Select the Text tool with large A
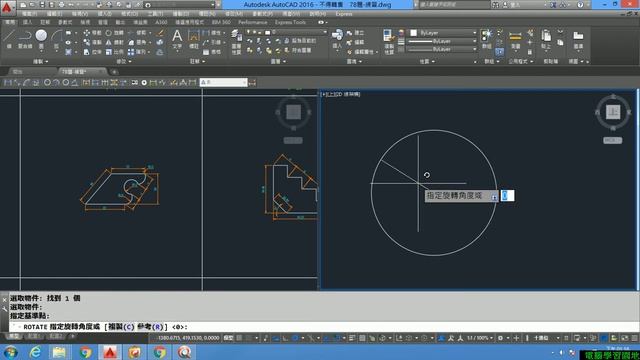The width and height of the screenshot is (640, 360). [177, 39]
